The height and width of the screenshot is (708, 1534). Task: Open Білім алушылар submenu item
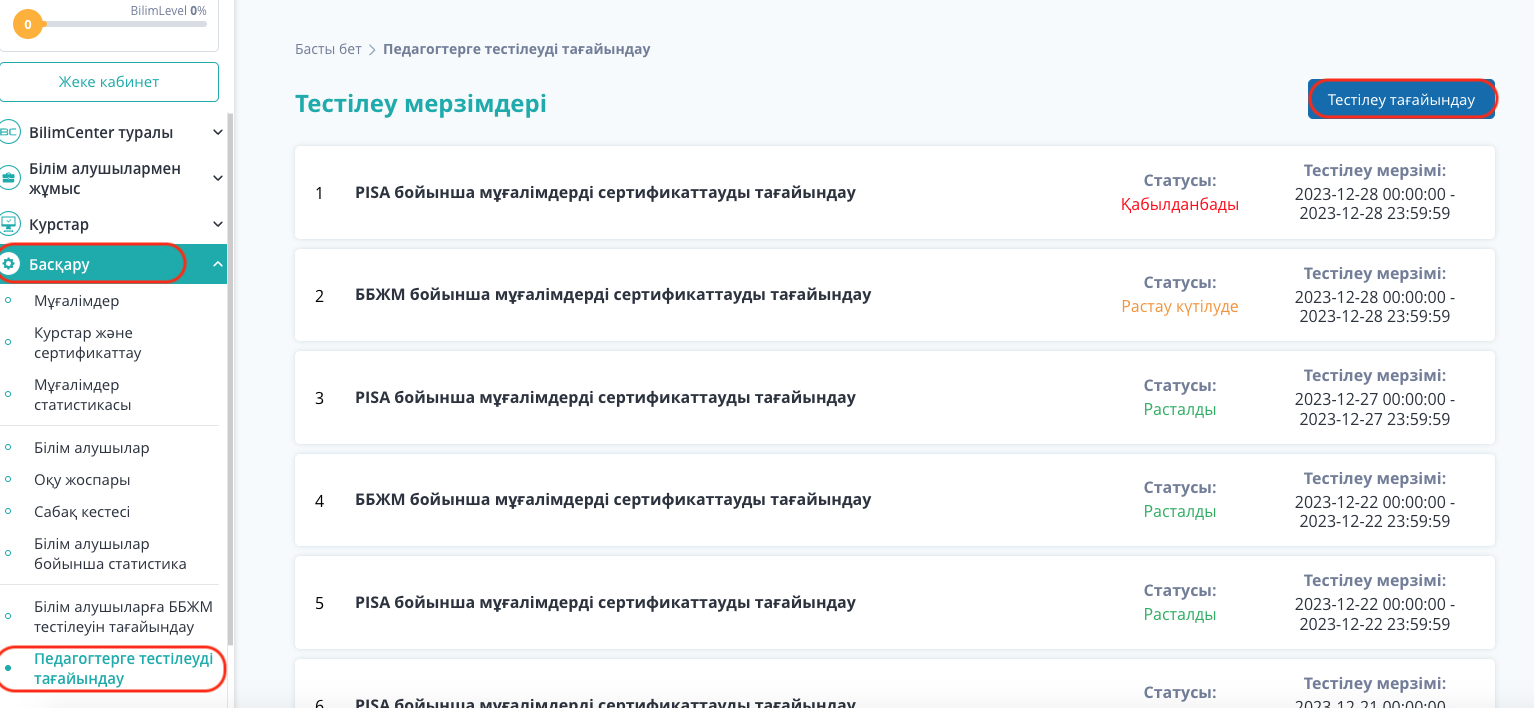[x=92, y=447]
